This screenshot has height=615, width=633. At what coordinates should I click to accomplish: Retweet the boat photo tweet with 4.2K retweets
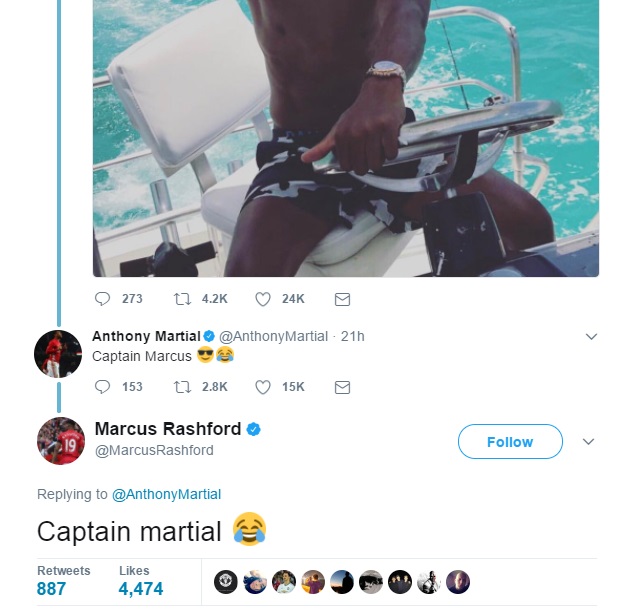pyautogui.click(x=182, y=299)
